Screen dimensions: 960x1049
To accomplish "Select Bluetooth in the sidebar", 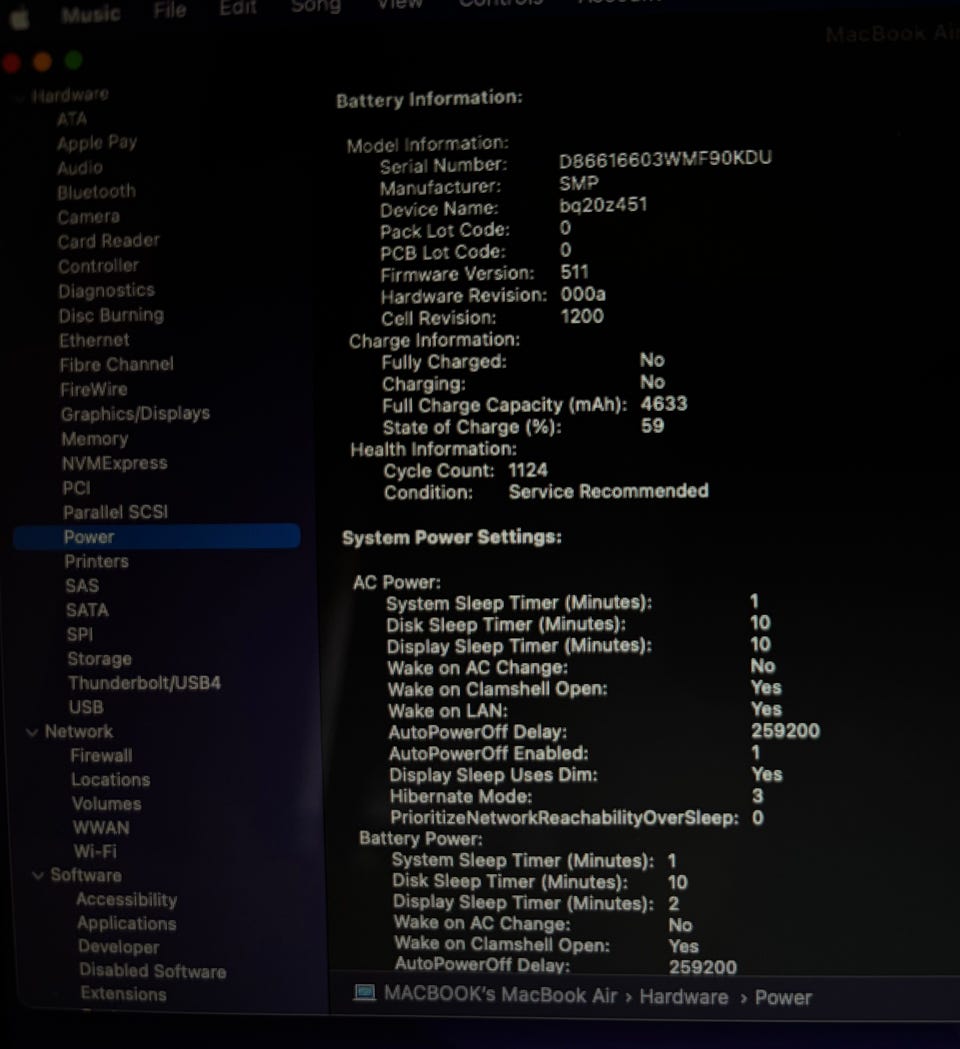I will pyautogui.click(x=96, y=192).
